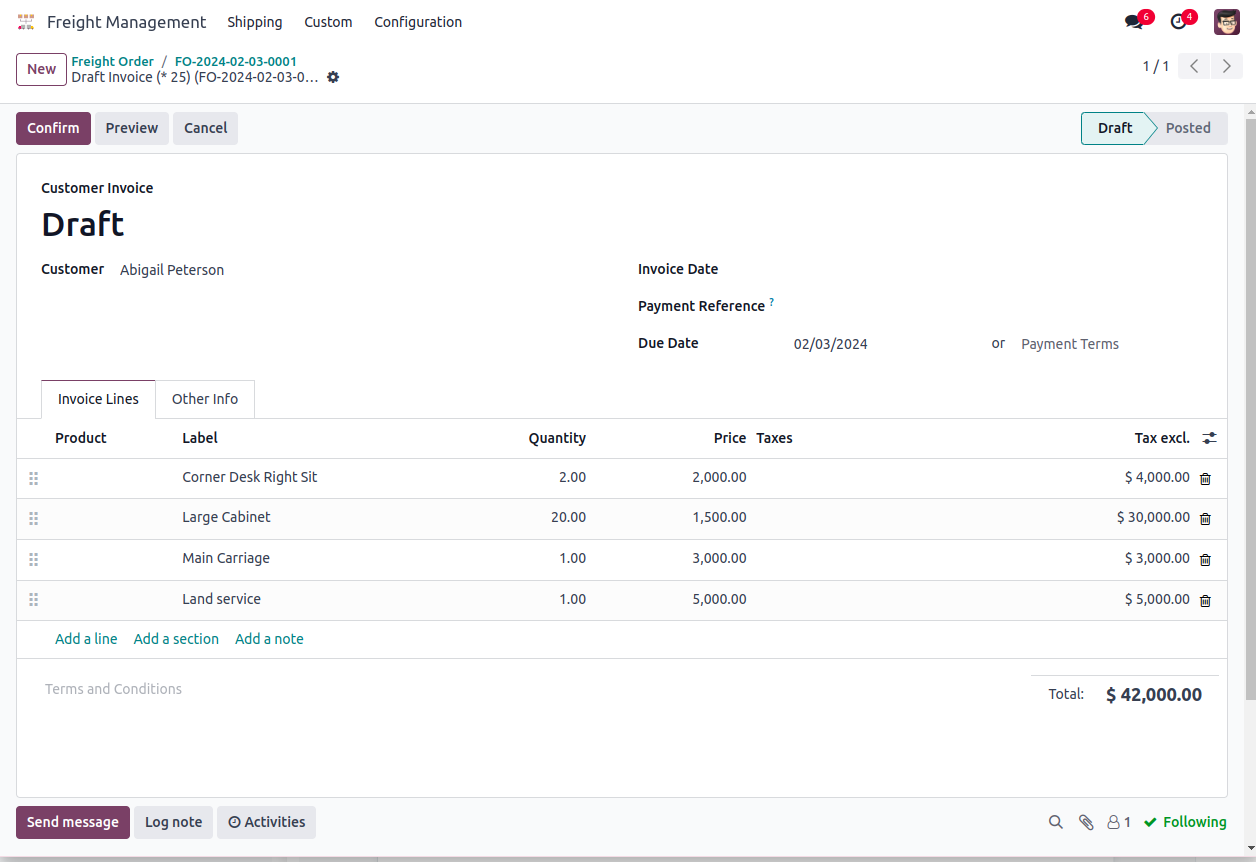The height and width of the screenshot is (862, 1256).
Task: Open the Configuration menu
Action: point(418,22)
